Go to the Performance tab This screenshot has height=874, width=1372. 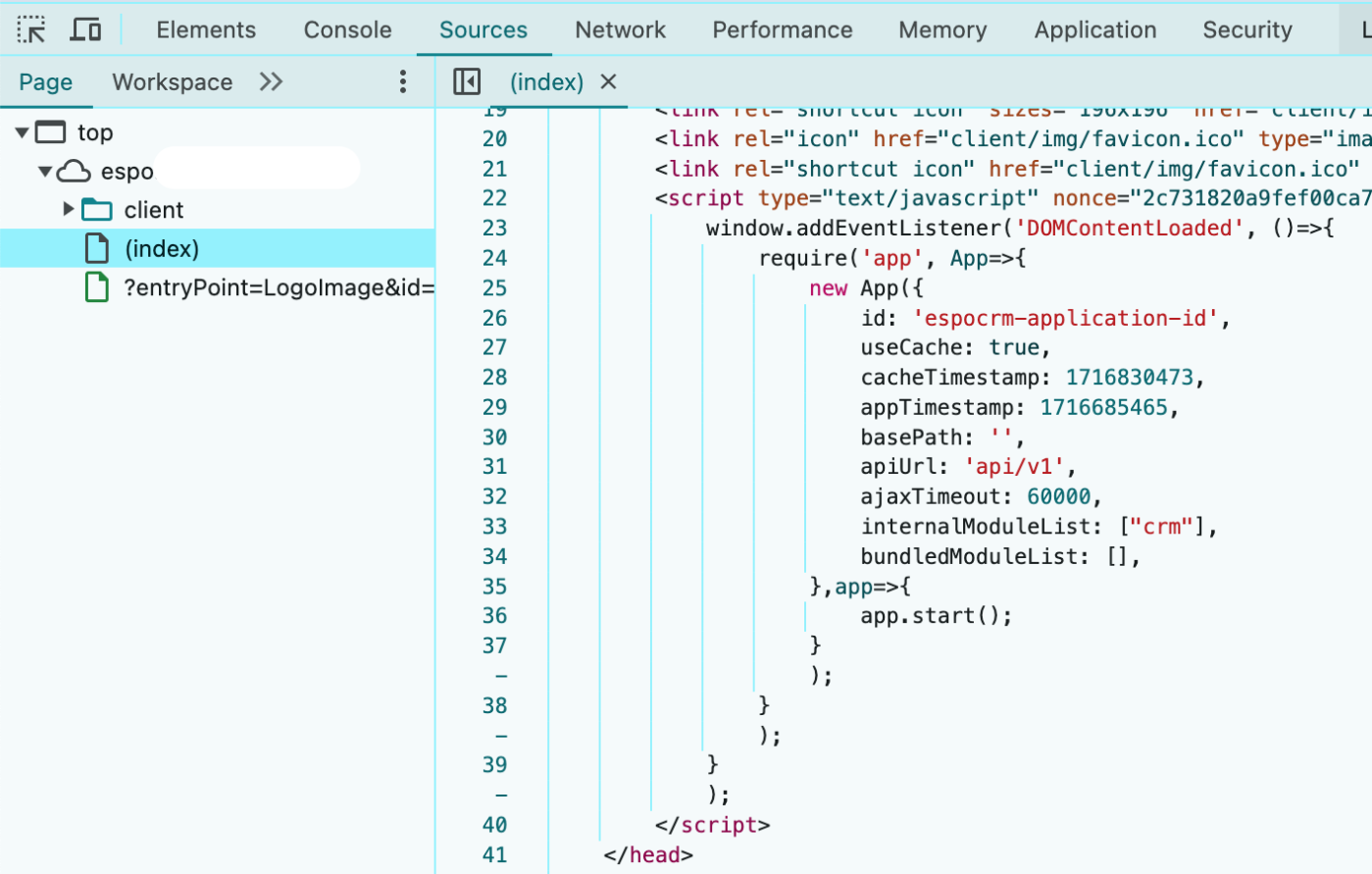pos(782,29)
